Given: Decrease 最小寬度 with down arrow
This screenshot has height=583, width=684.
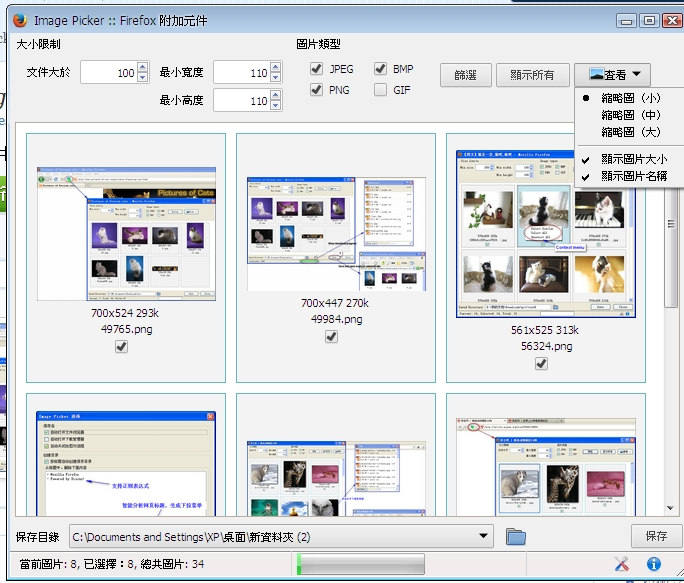Looking at the screenshot, I should [275, 78].
